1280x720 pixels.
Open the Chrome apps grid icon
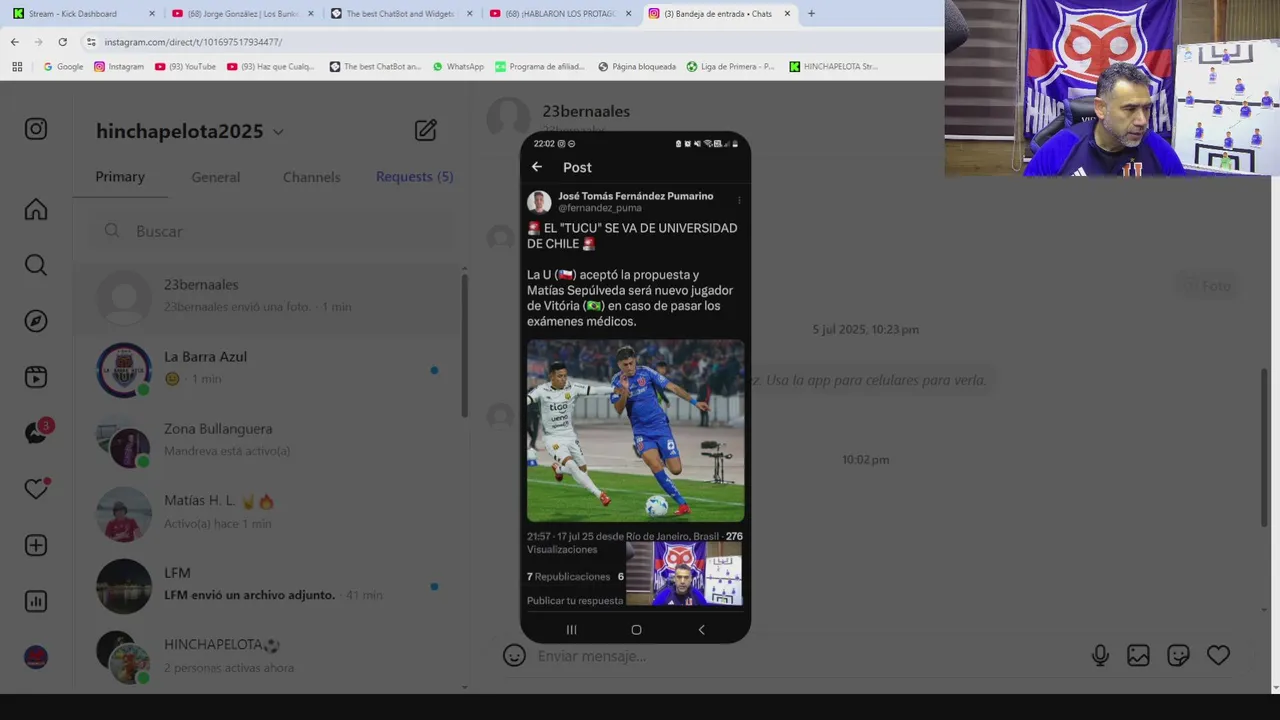point(17,67)
